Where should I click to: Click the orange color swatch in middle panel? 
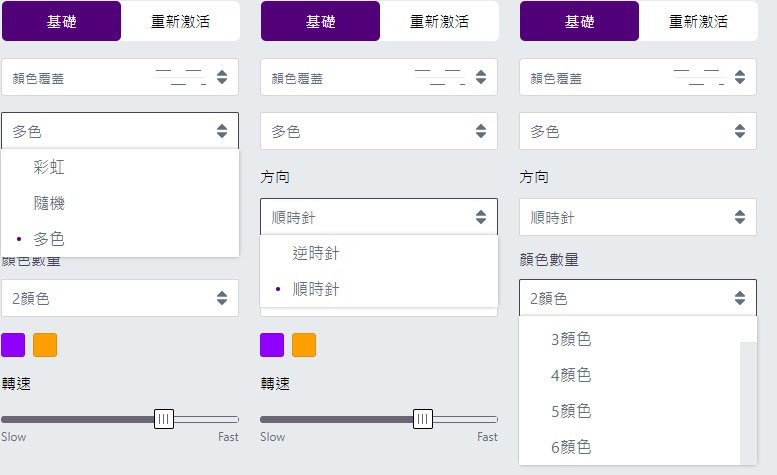click(x=304, y=345)
